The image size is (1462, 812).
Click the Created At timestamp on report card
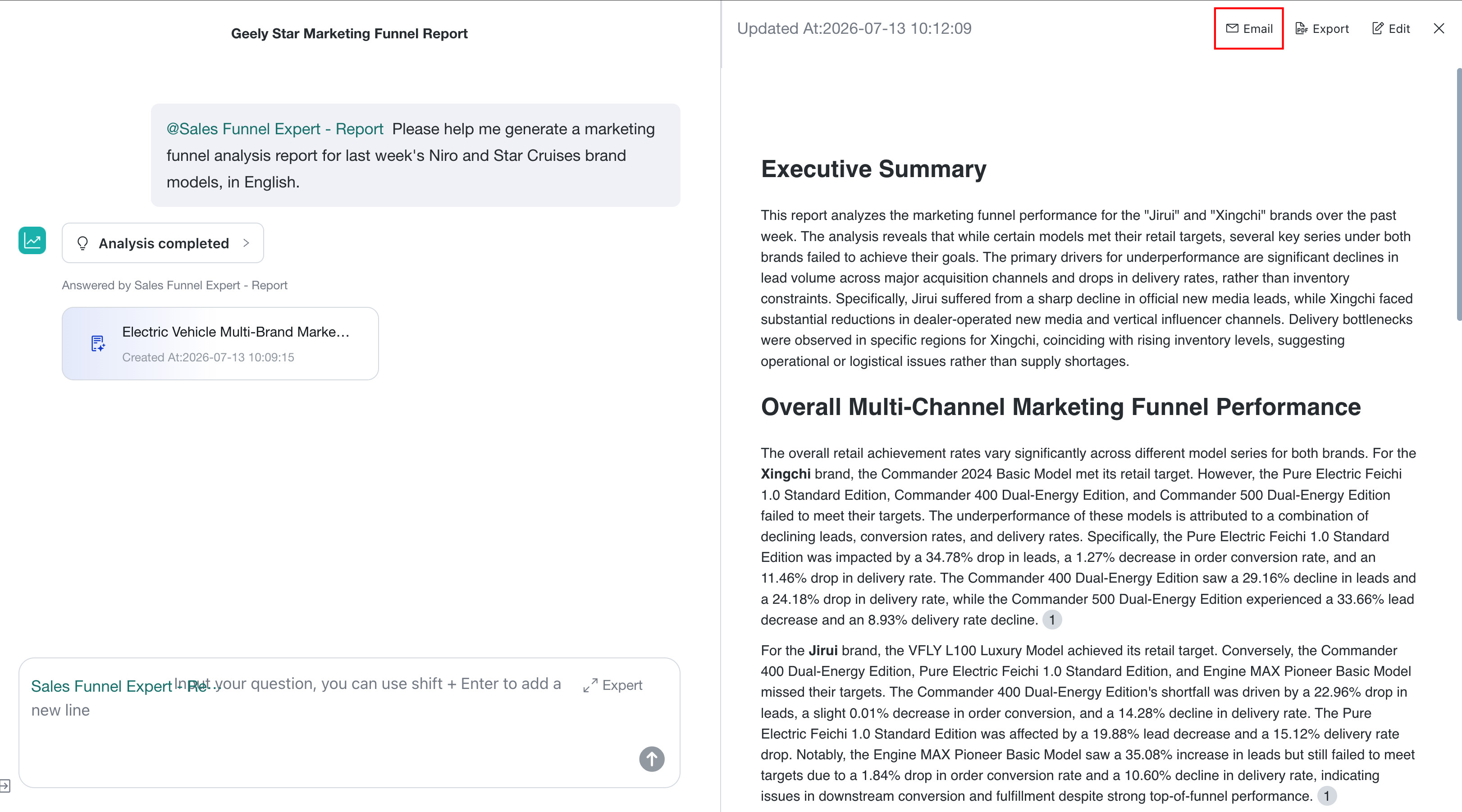pyautogui.click(x=208, y=357)
